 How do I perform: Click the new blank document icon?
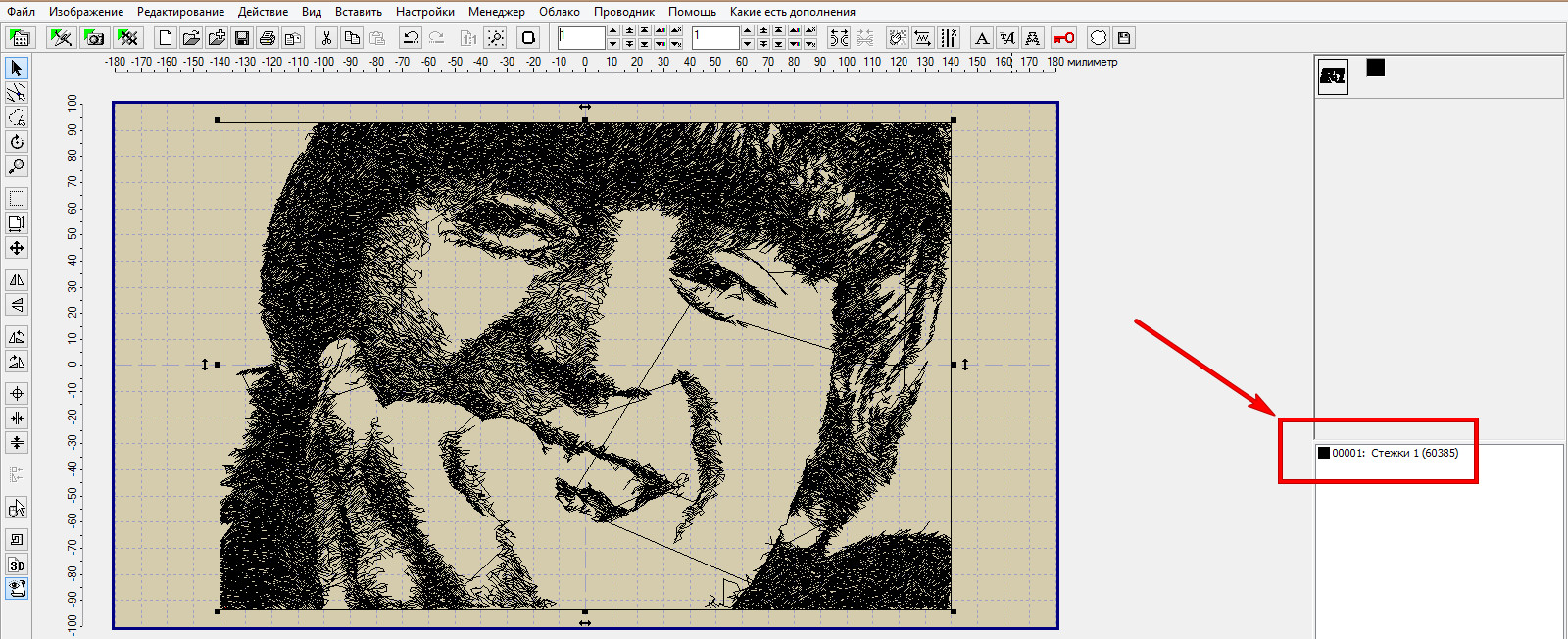(x=166, y=38)
